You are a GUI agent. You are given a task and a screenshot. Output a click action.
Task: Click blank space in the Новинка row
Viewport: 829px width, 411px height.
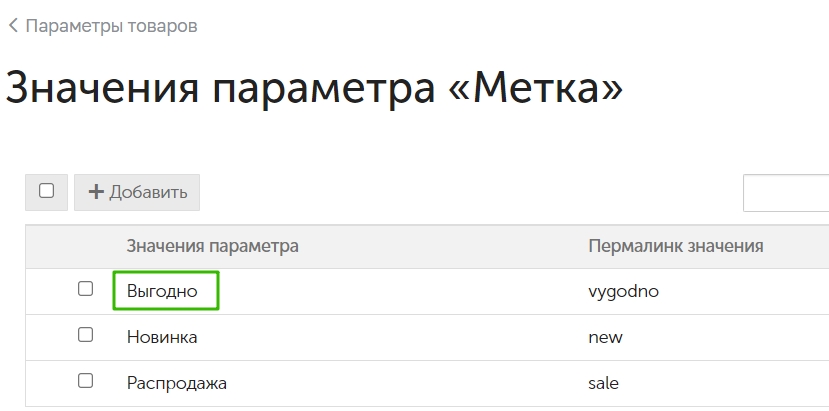(391, 337)
